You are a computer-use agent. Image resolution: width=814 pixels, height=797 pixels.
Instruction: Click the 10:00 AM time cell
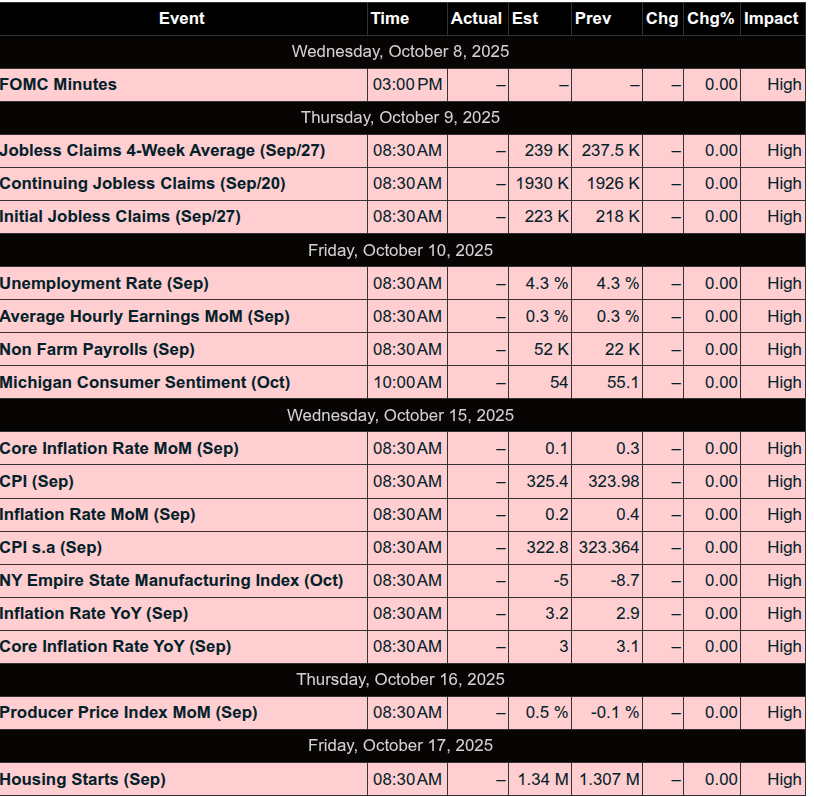(407, 383)
